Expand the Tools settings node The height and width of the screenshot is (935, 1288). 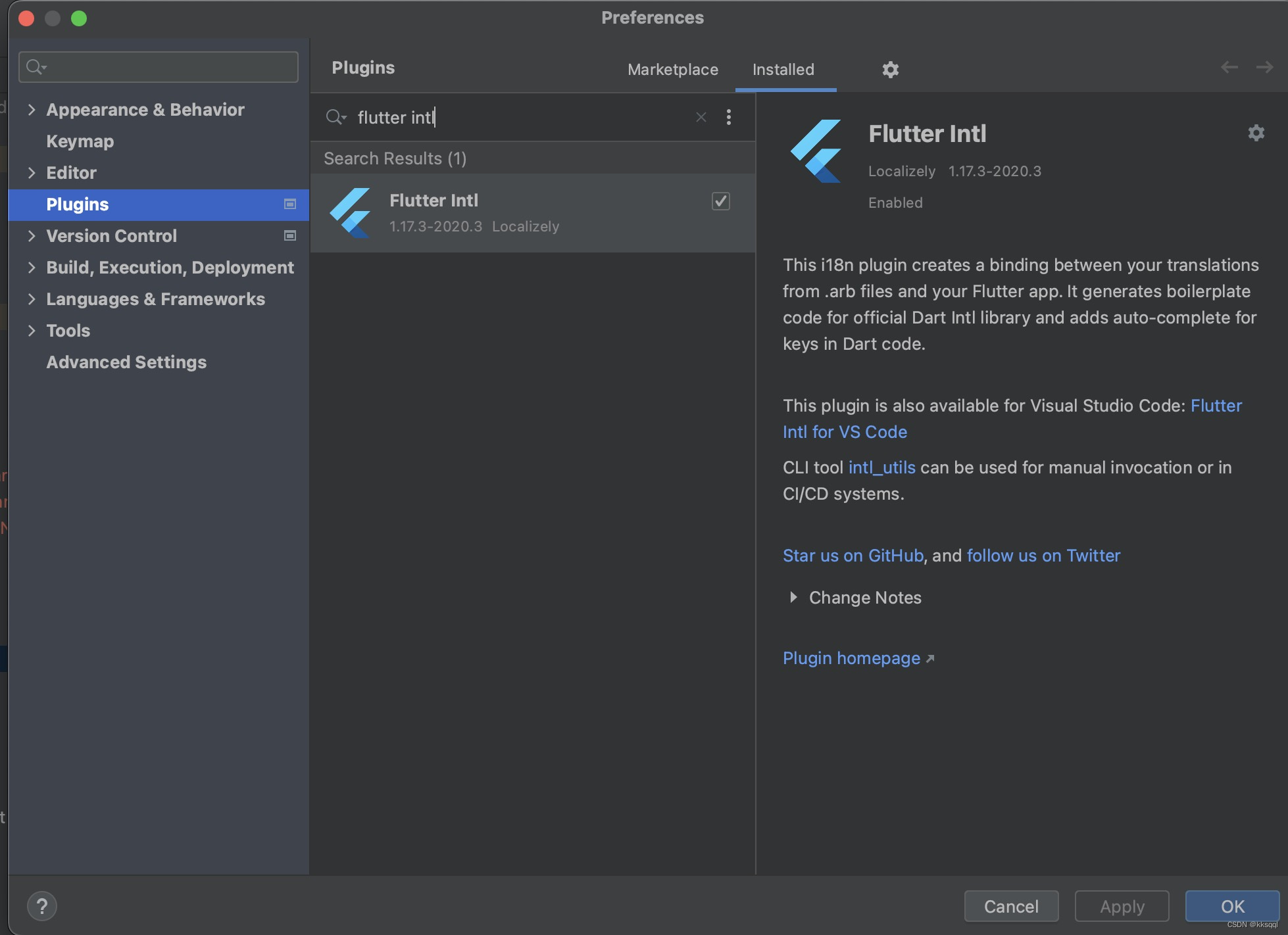32,331
